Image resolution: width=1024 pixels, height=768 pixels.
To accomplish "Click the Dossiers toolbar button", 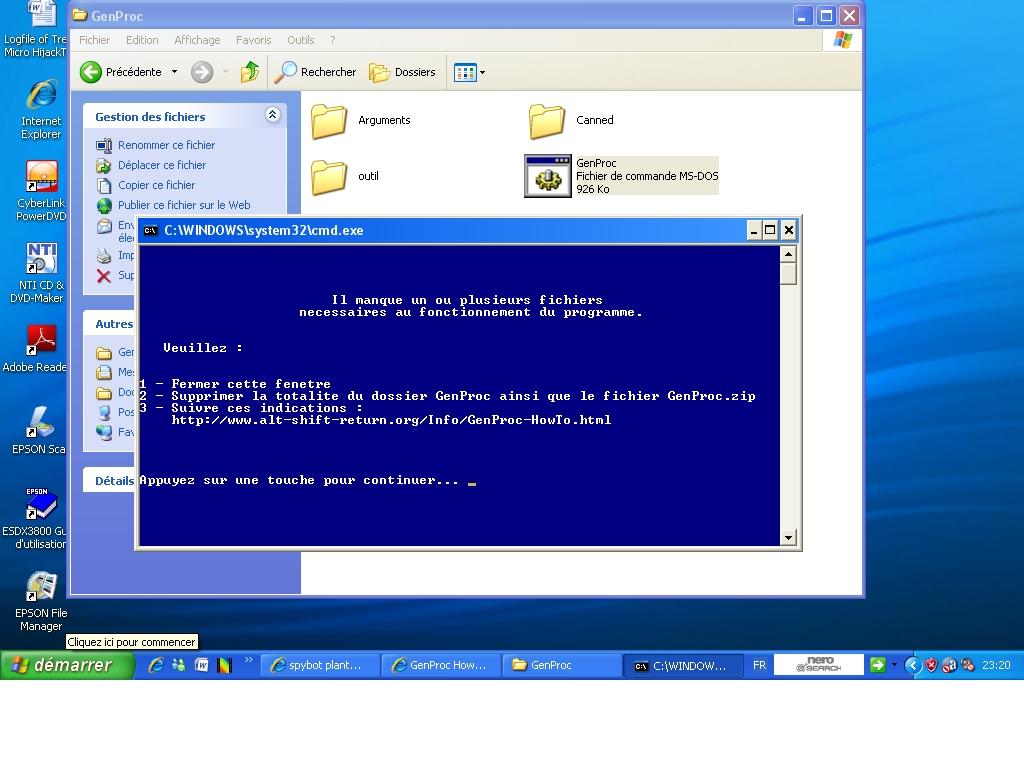I will click(403, 72).
